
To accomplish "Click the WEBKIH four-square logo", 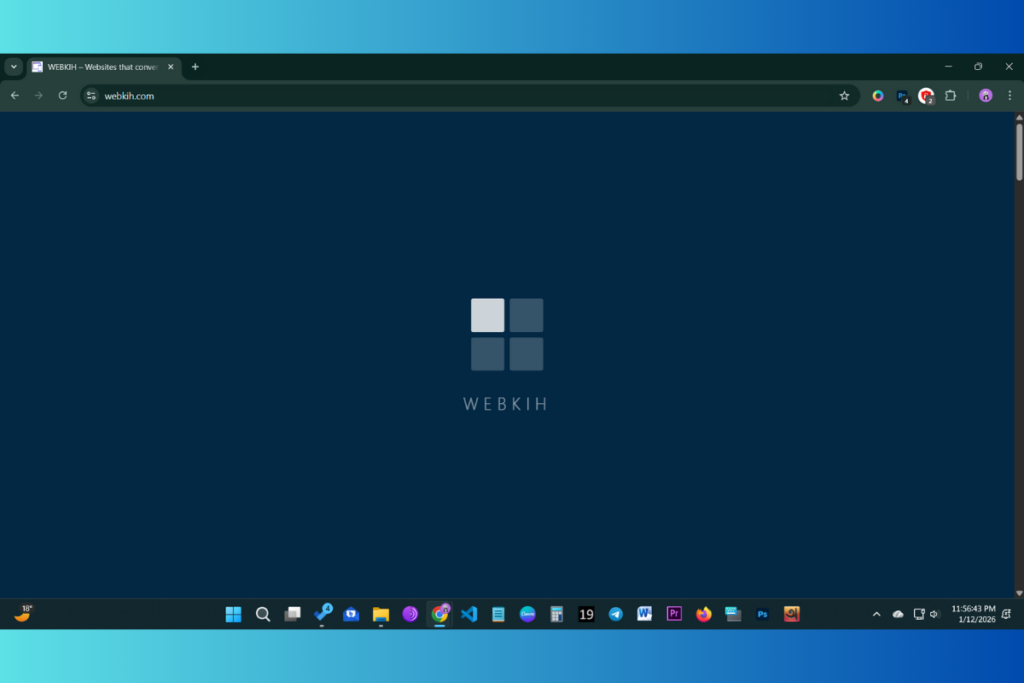I will (x=507, y=334).
